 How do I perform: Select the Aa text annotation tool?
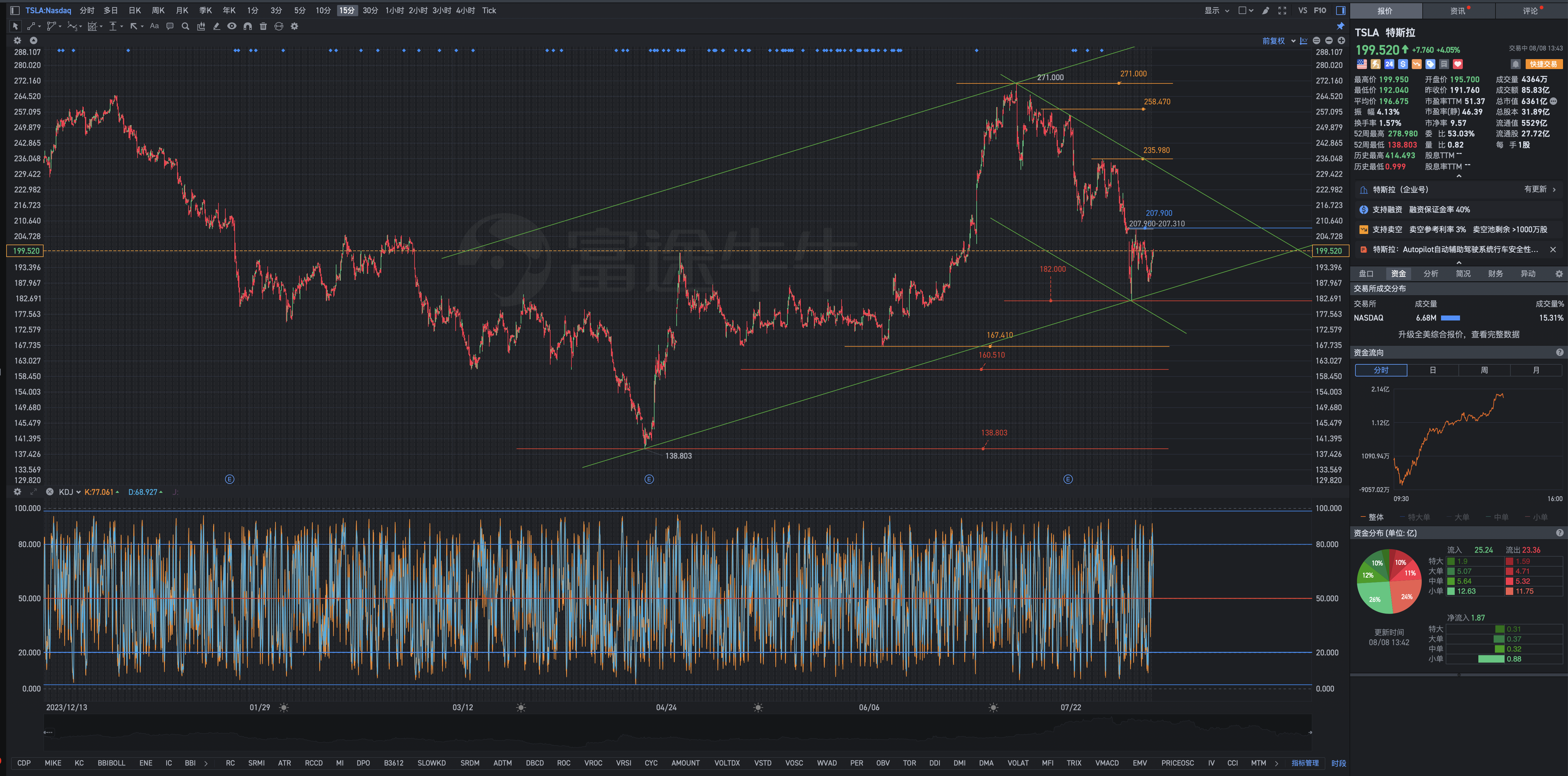[x=155, y=26]
